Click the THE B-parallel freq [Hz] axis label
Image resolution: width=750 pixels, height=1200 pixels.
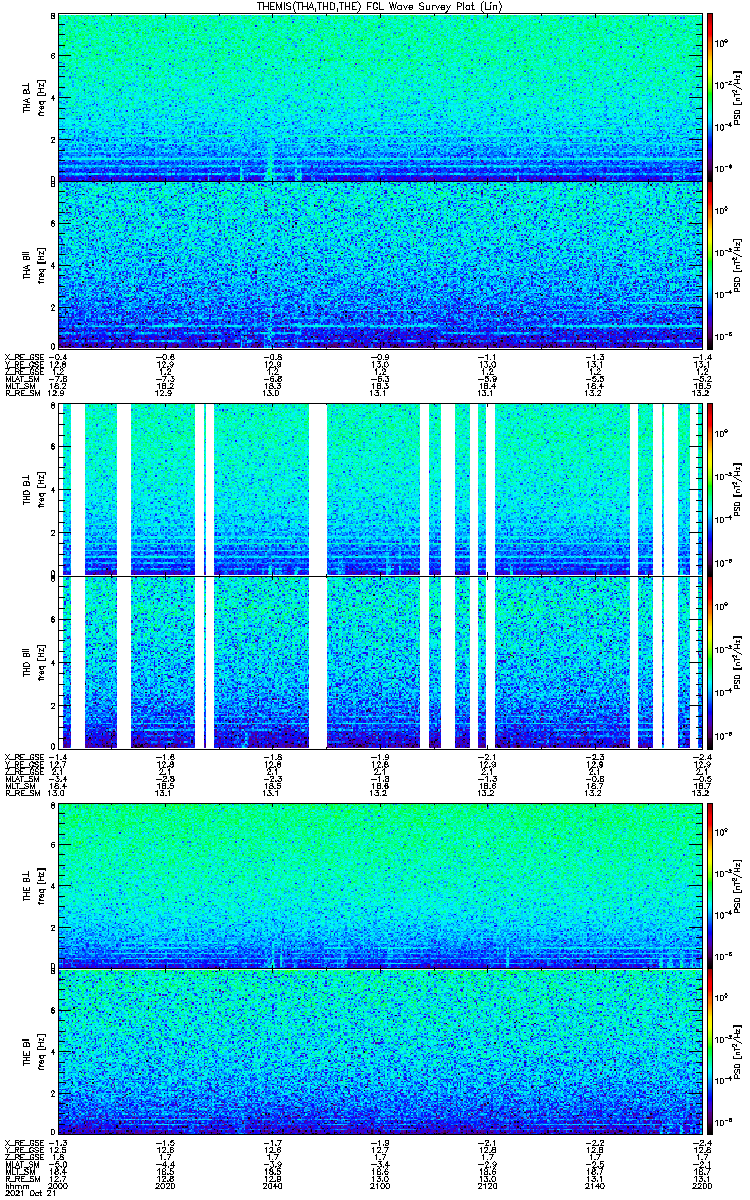[x=40, y=1052]
